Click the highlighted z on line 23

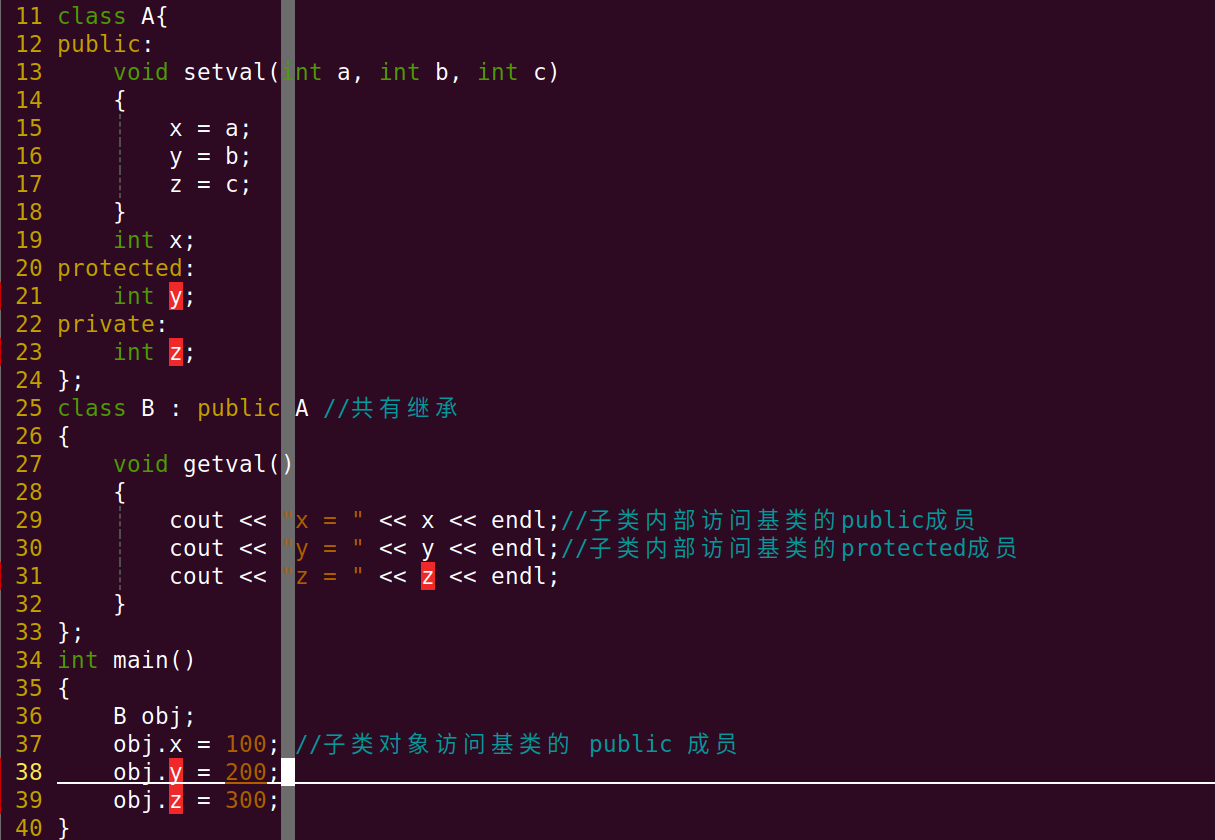coord(174,351)
